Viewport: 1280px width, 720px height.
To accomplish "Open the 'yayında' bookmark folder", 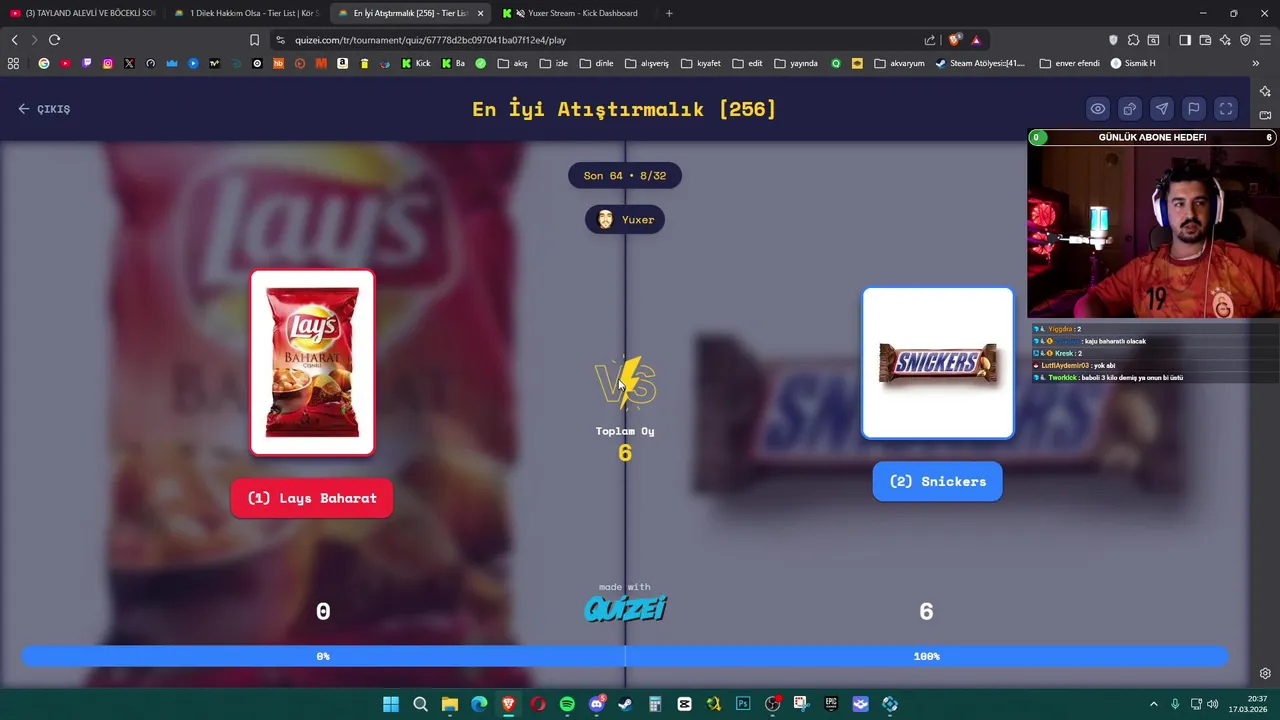I will (796, 63).
